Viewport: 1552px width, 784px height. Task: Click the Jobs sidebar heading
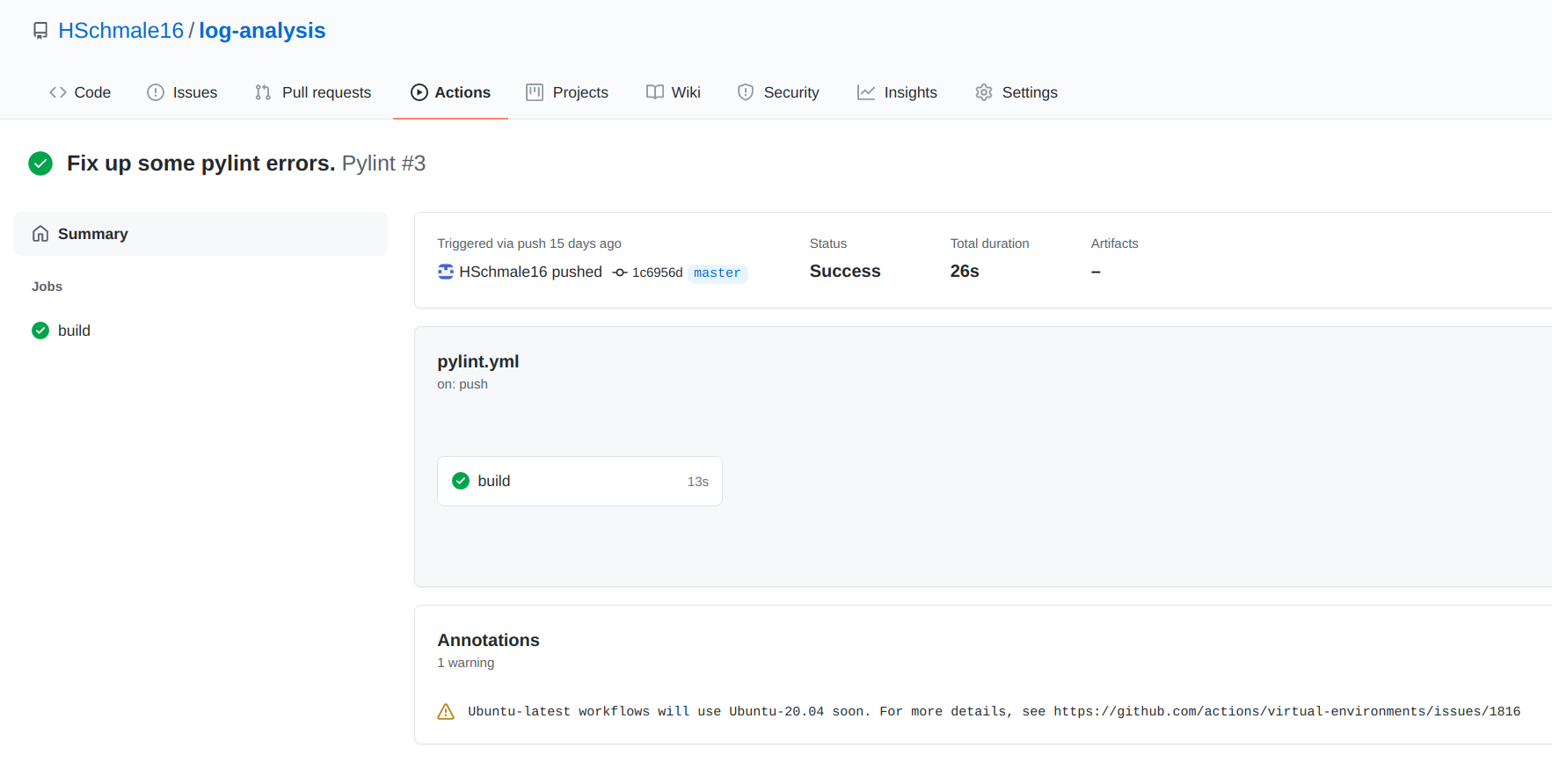(x=47, y=287)
